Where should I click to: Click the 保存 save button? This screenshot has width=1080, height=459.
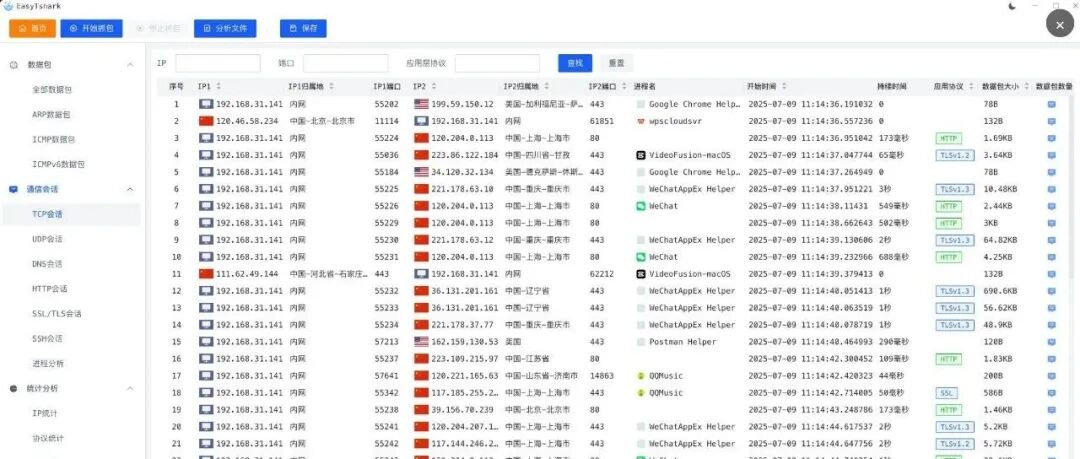click(x=303, y=28)
